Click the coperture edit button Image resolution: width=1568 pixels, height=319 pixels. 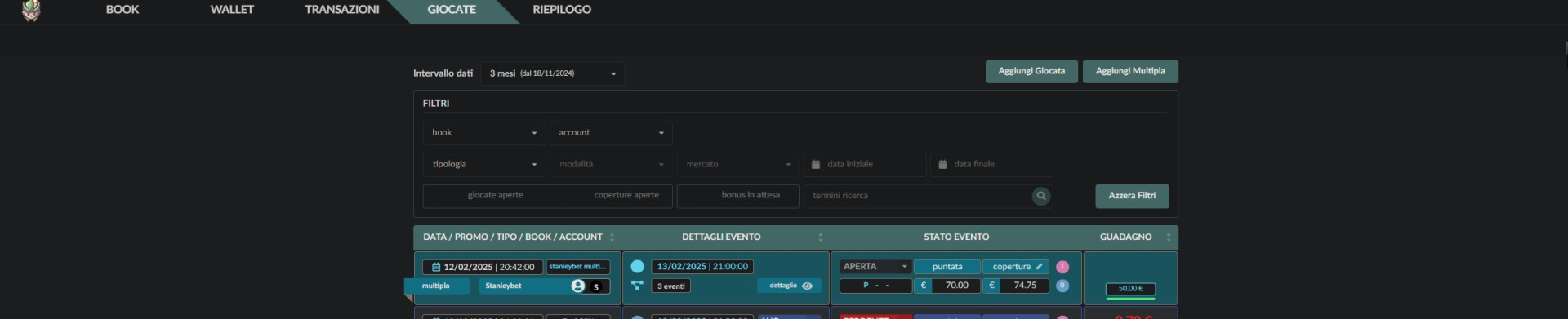click(x=1016, y=267)
